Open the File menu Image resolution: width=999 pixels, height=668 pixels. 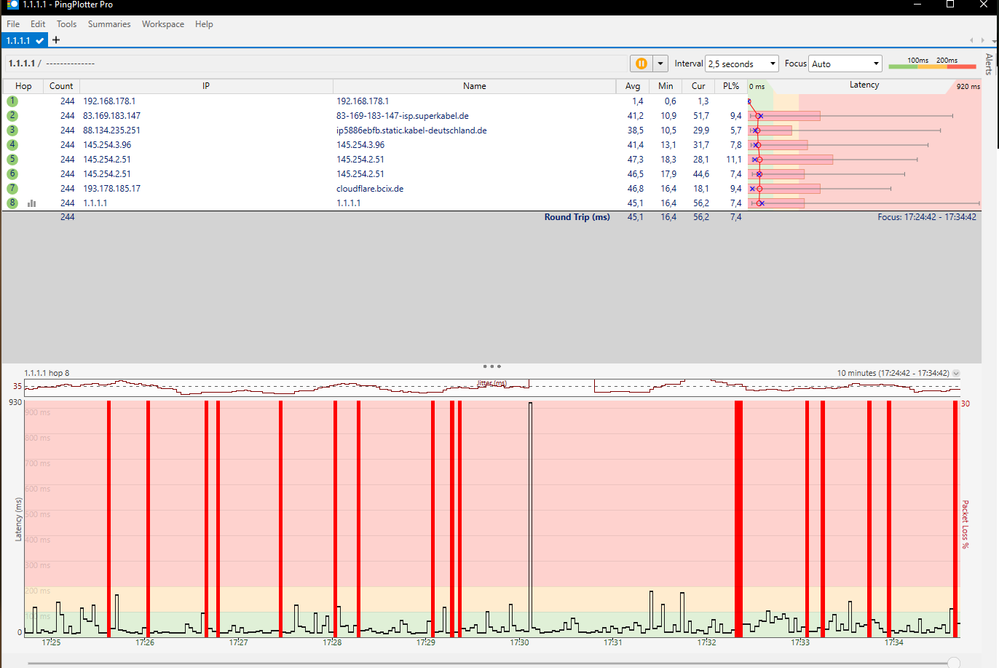[x=13, y=24]
